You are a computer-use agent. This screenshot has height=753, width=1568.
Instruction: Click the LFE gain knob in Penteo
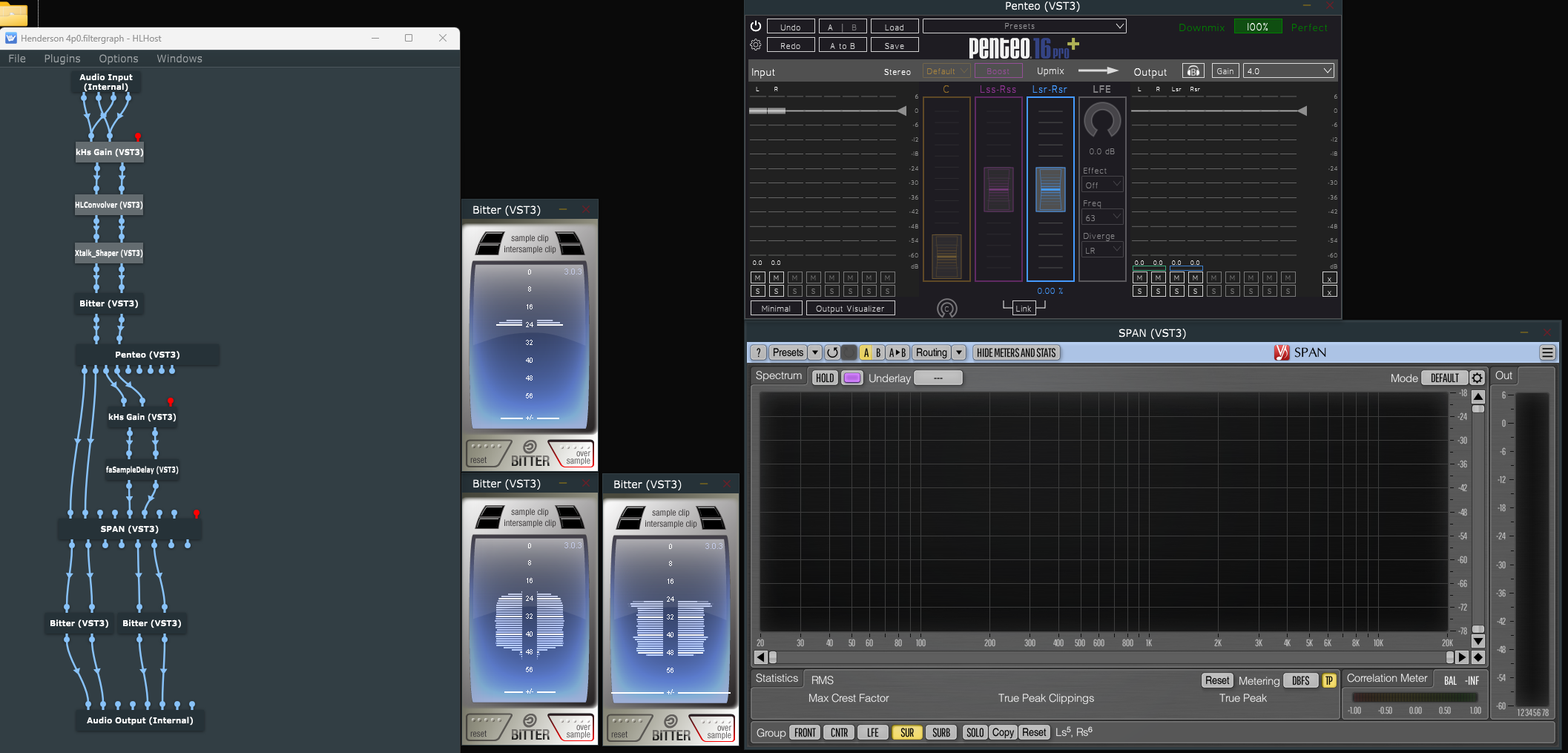(1102, 122)
